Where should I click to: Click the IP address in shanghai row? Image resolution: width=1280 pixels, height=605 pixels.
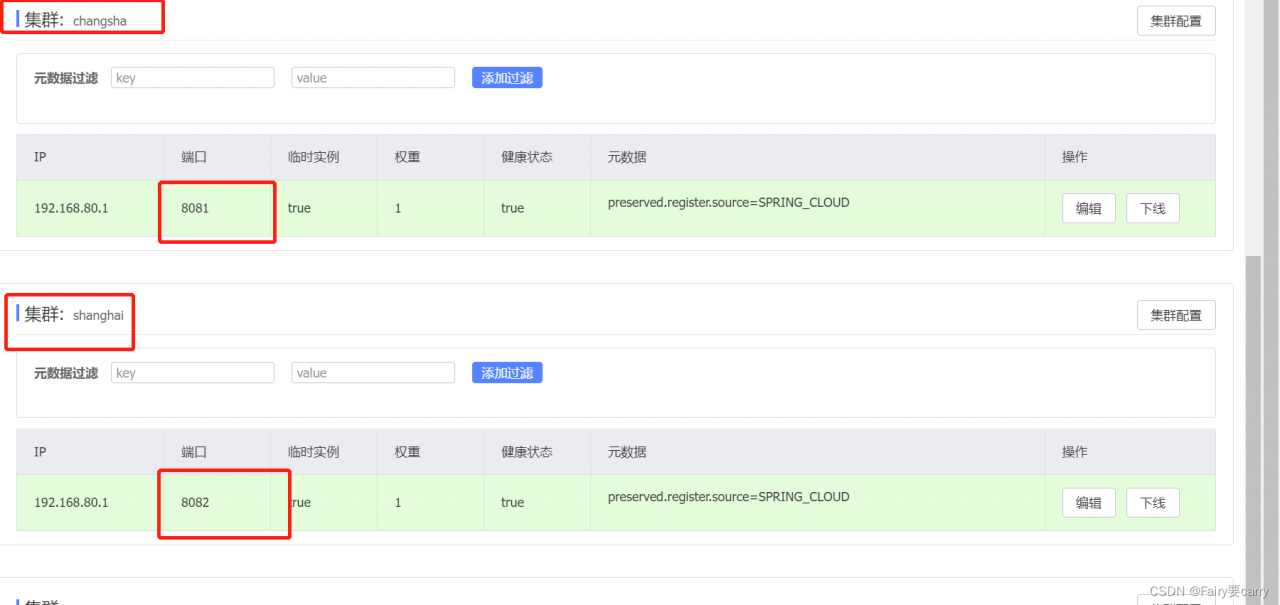[71, 503]
